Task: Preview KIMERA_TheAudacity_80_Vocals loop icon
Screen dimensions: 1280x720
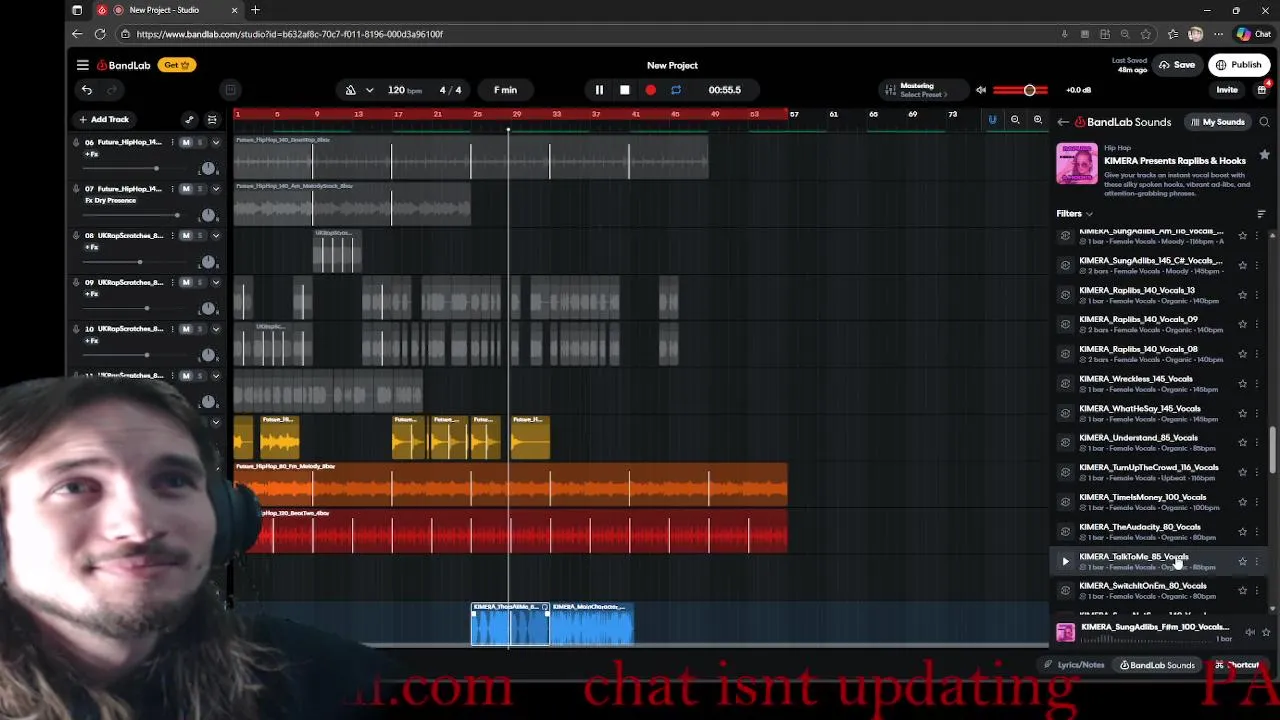Action: (1065, 532)
